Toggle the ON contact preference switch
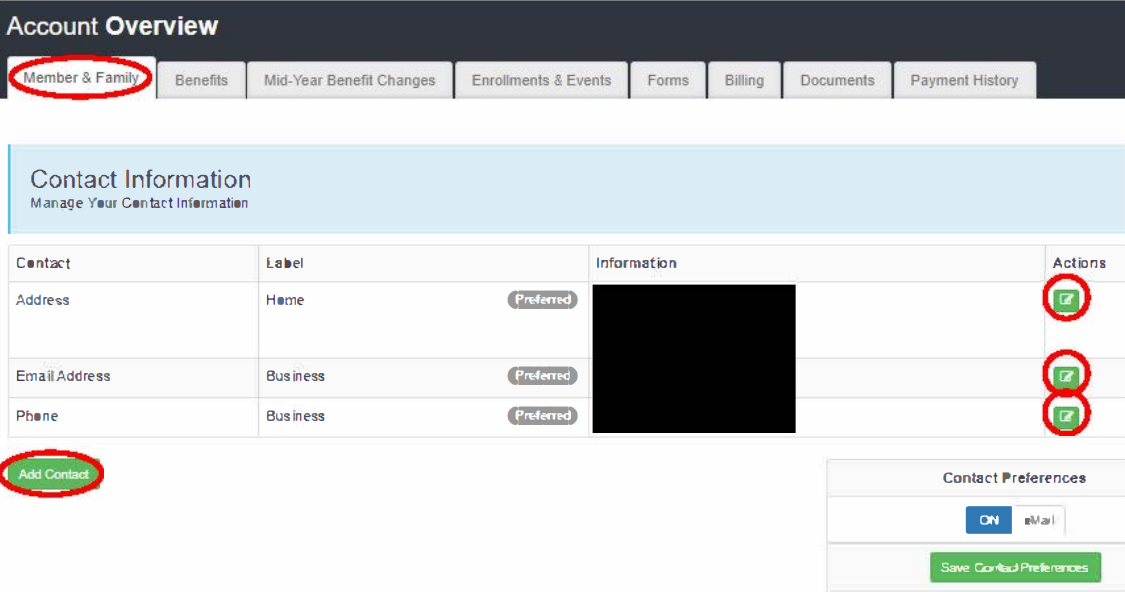The width and height of the screenshot is (1125, 592). tap(989, 520)
